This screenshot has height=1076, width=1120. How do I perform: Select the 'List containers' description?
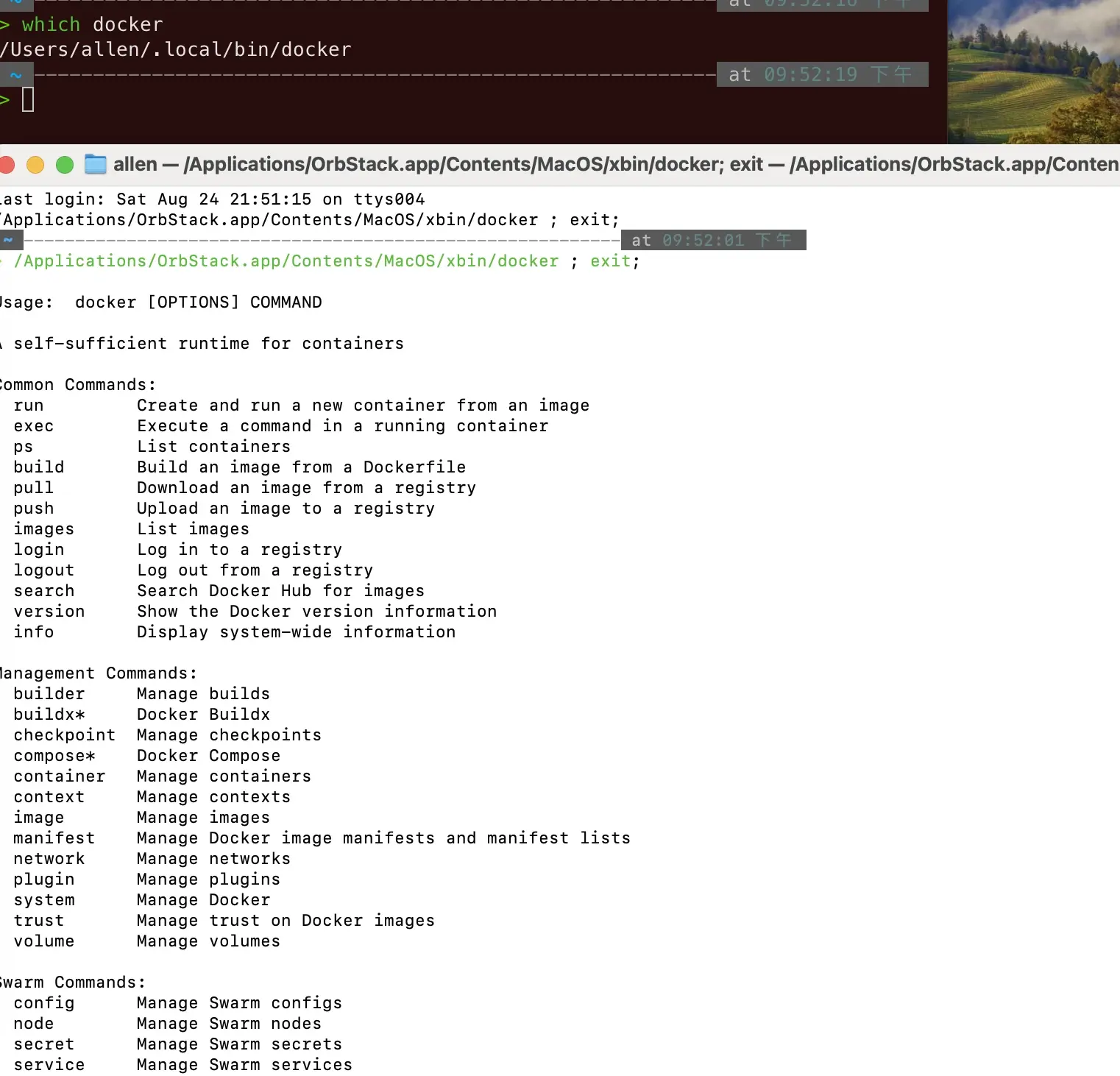(214, 447)
